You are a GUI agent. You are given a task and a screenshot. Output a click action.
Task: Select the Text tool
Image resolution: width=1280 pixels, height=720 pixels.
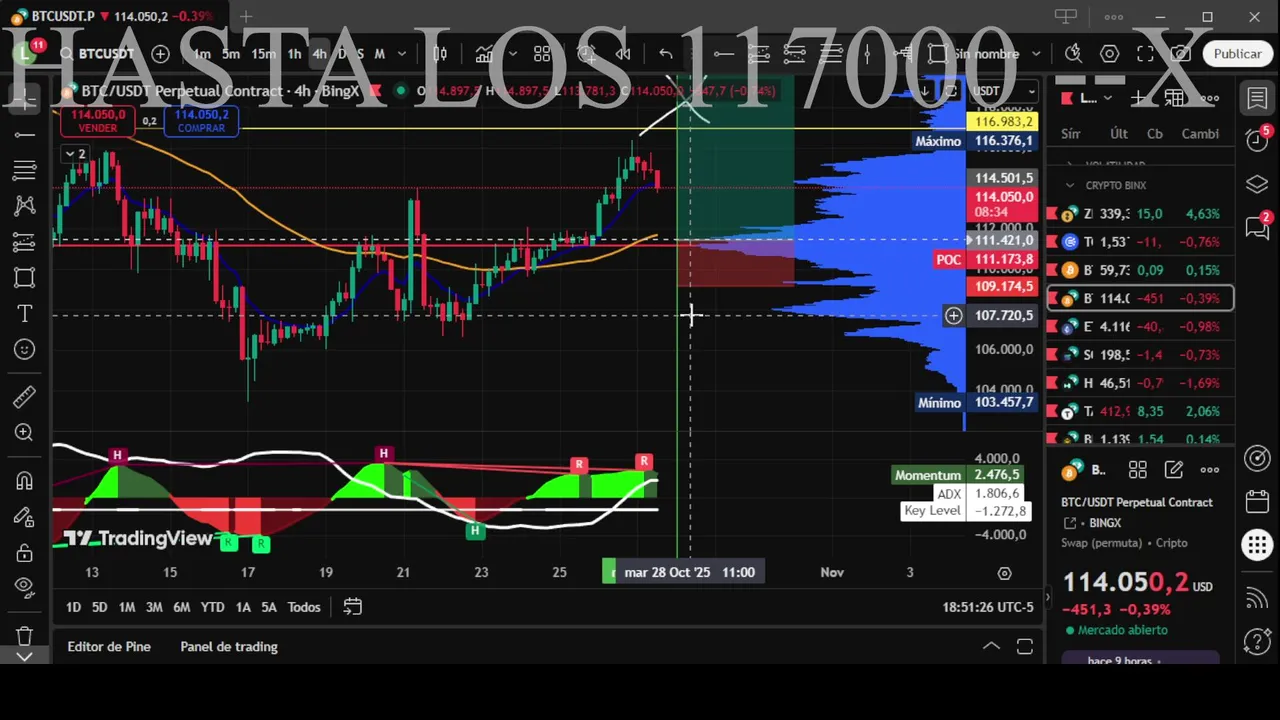coord(25,314)
